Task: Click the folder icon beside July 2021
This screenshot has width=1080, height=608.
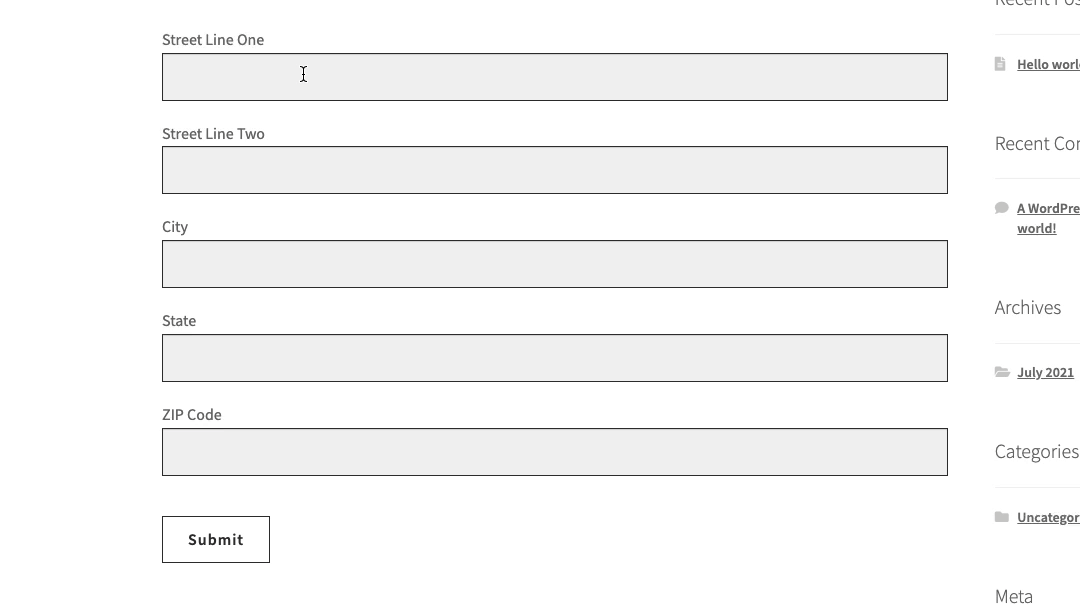Action: 1003,372
